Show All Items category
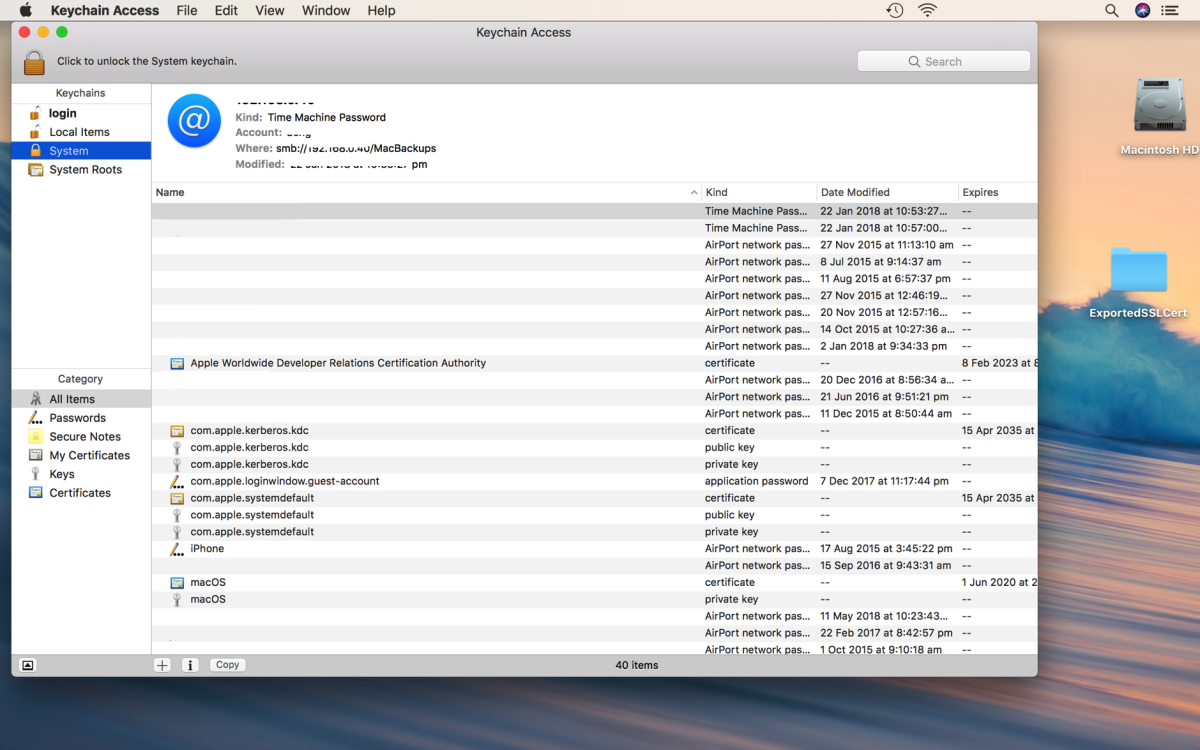 click(81, 399)
